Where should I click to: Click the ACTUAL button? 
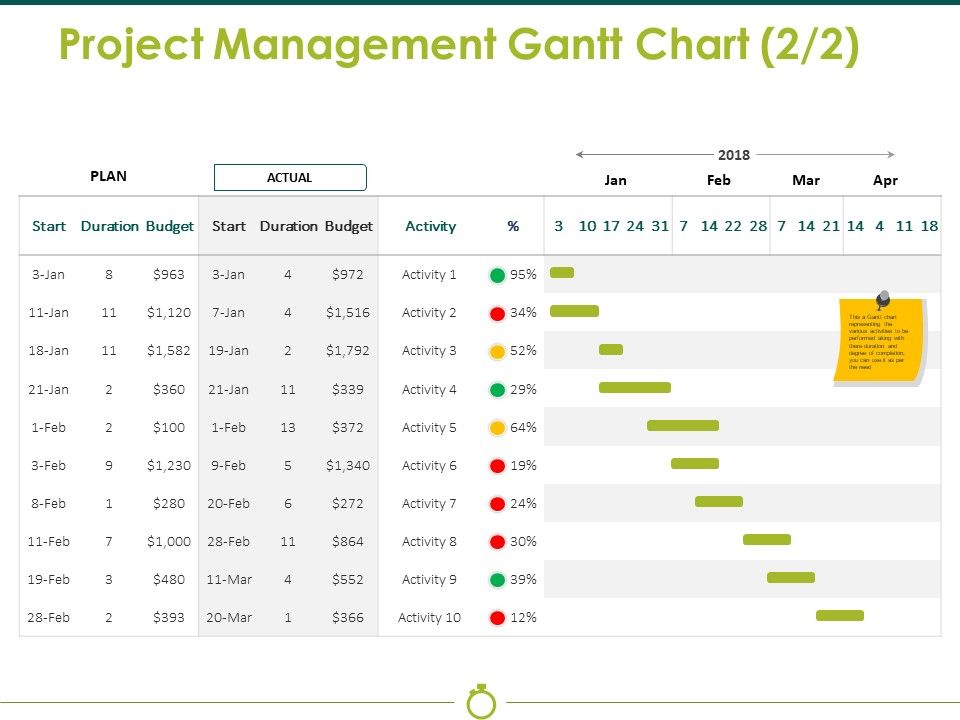tap(290, 177)
